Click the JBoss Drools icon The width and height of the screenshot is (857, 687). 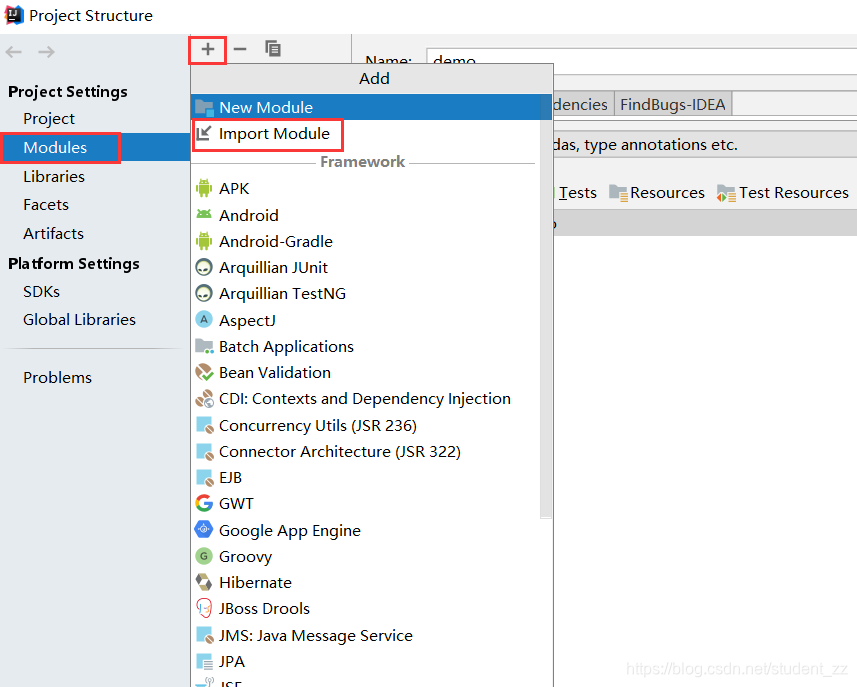[204, 608]
